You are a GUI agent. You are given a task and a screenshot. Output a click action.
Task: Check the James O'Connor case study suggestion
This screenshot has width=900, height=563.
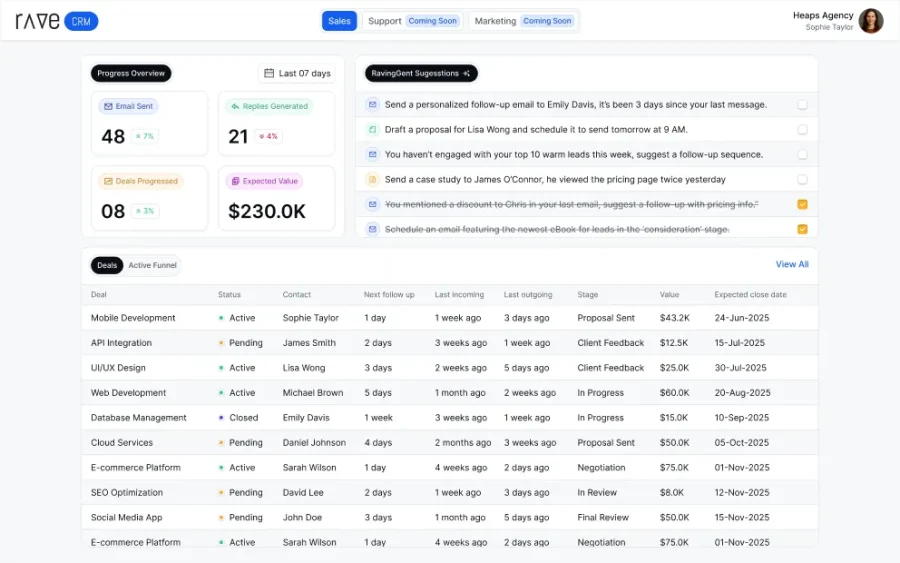pyautogui.click(x=802, y=180)
